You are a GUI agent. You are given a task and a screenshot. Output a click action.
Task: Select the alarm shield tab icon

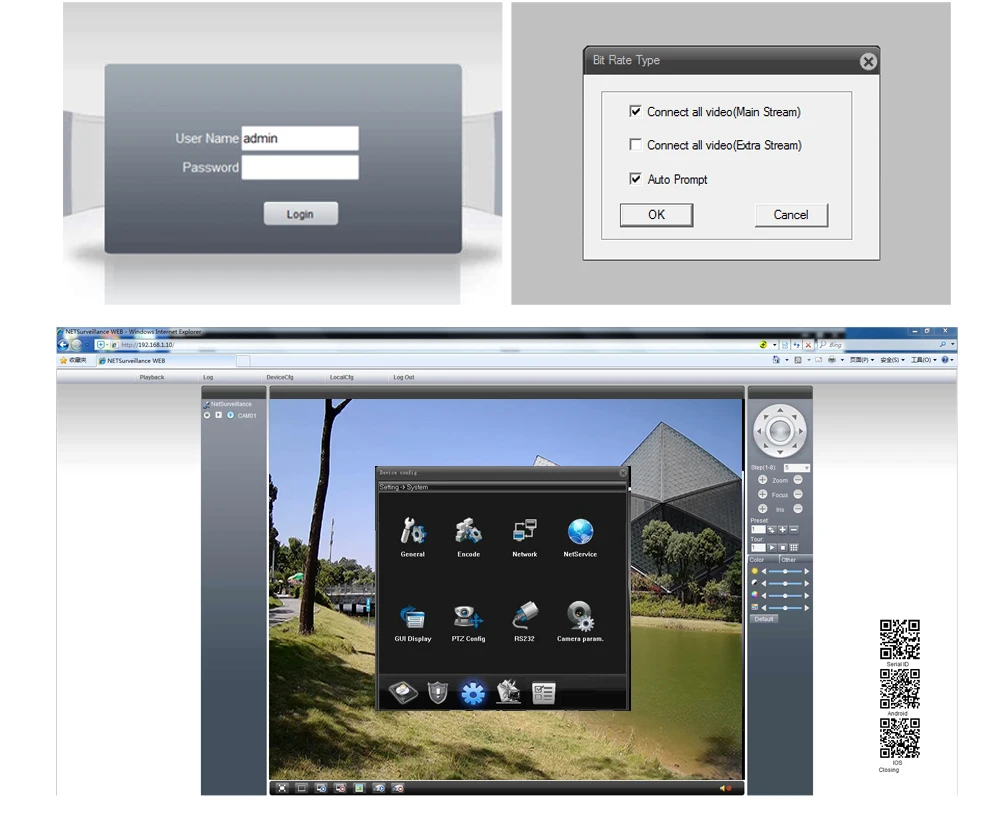pyautogui.click(x=438, y=692)
